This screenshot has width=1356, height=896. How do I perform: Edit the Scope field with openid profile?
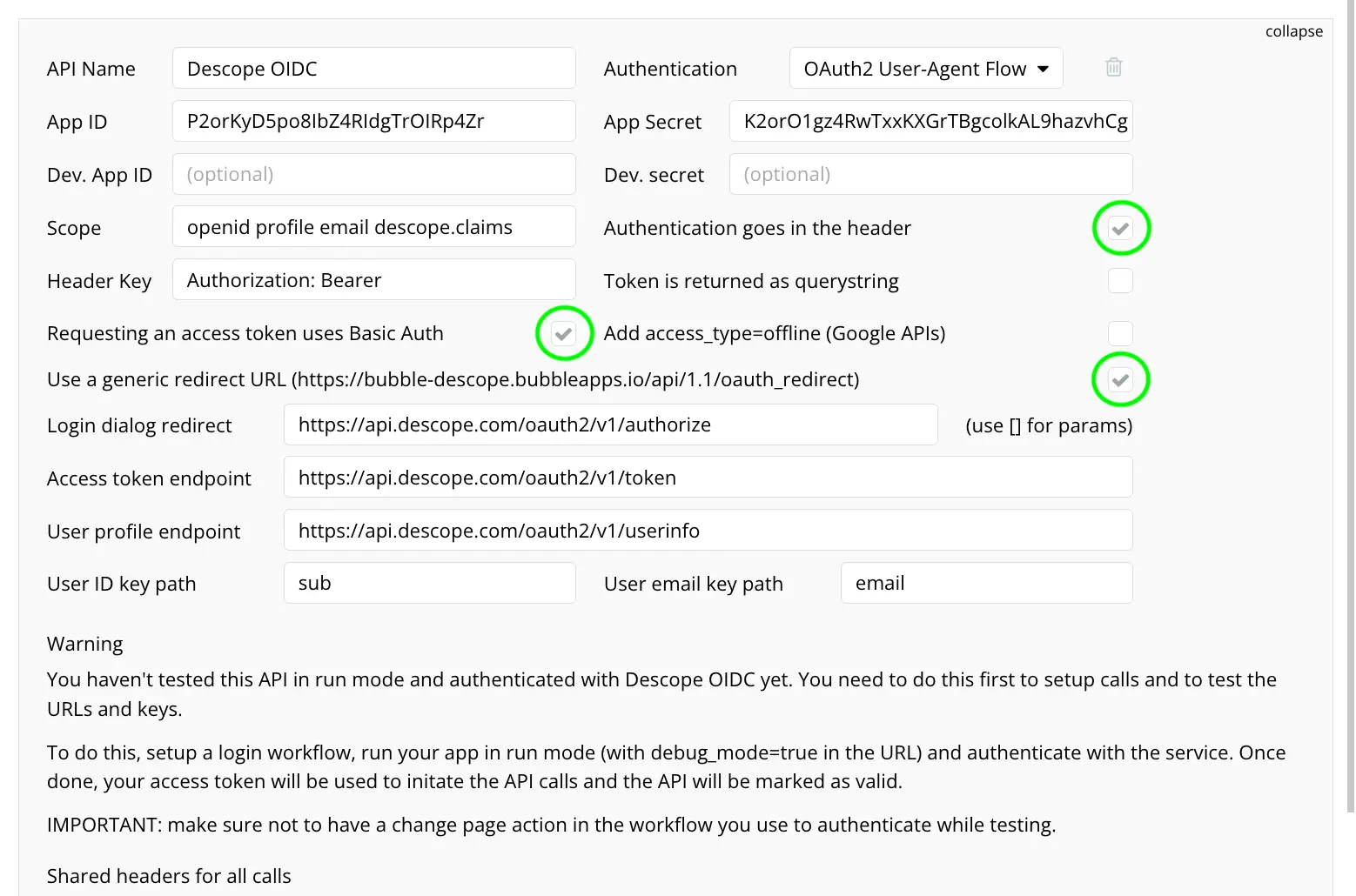click(x=373, y=226)
